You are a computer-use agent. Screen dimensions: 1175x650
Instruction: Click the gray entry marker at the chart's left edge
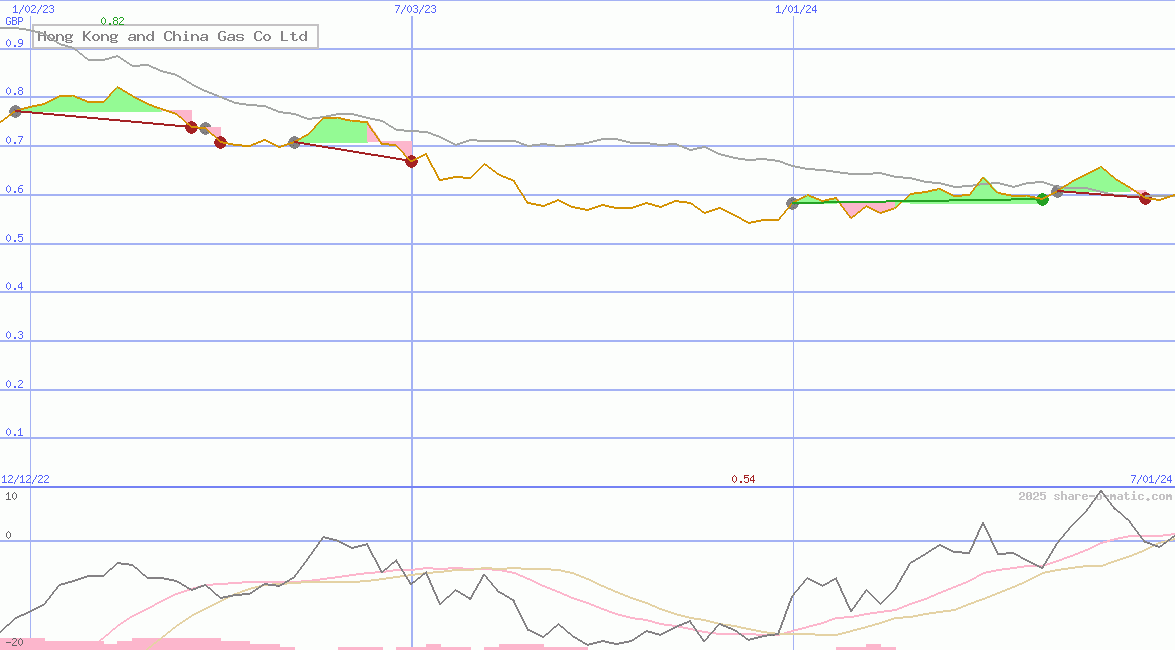16,112
